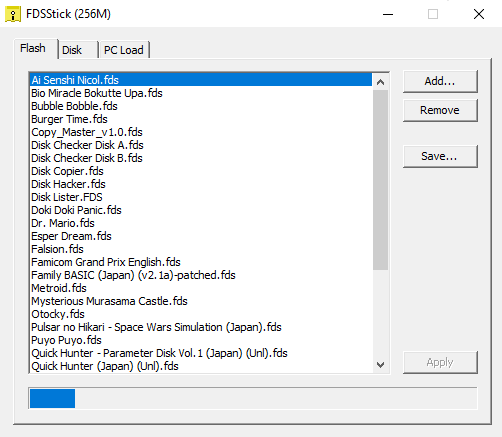Click the file list scrollbar thumb

(380, 180)
